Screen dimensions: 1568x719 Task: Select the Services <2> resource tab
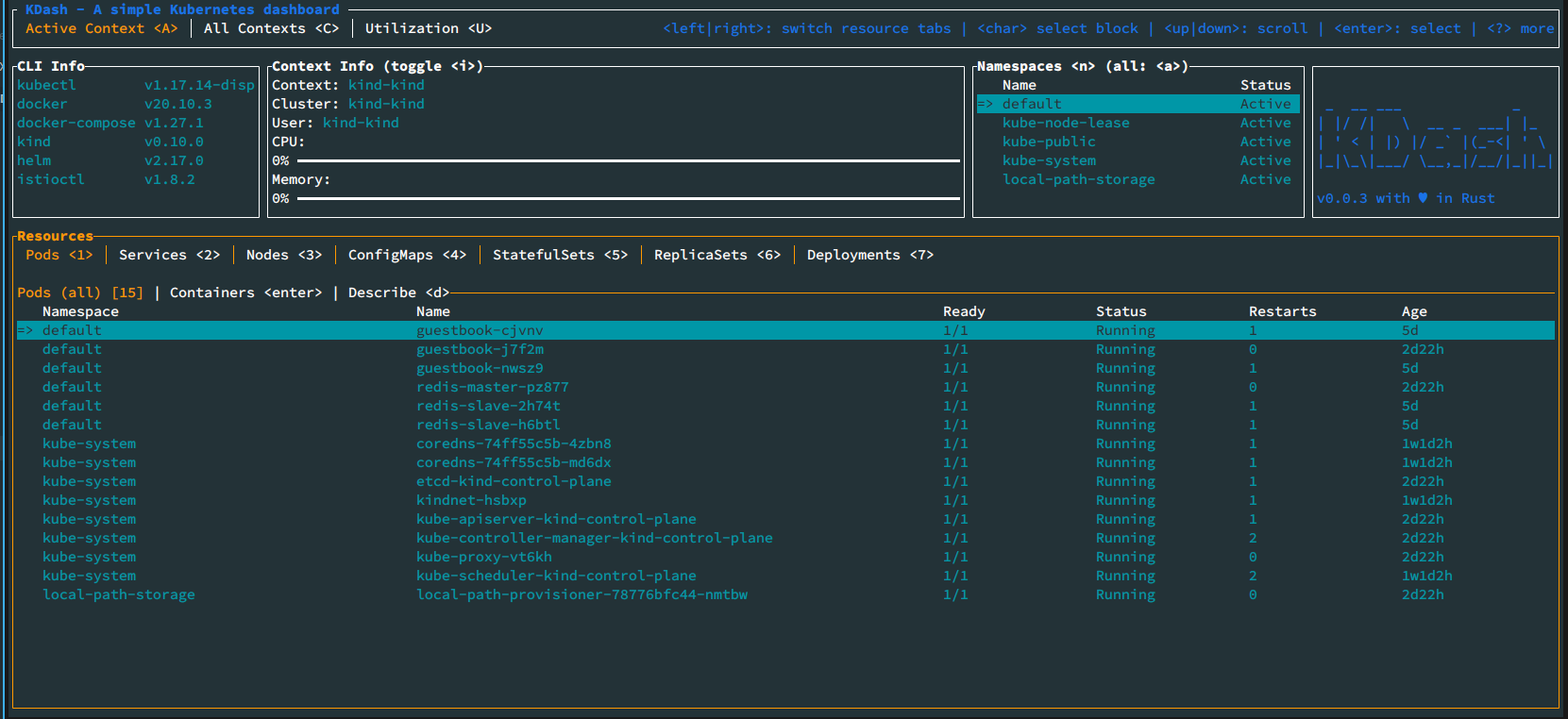169,255
